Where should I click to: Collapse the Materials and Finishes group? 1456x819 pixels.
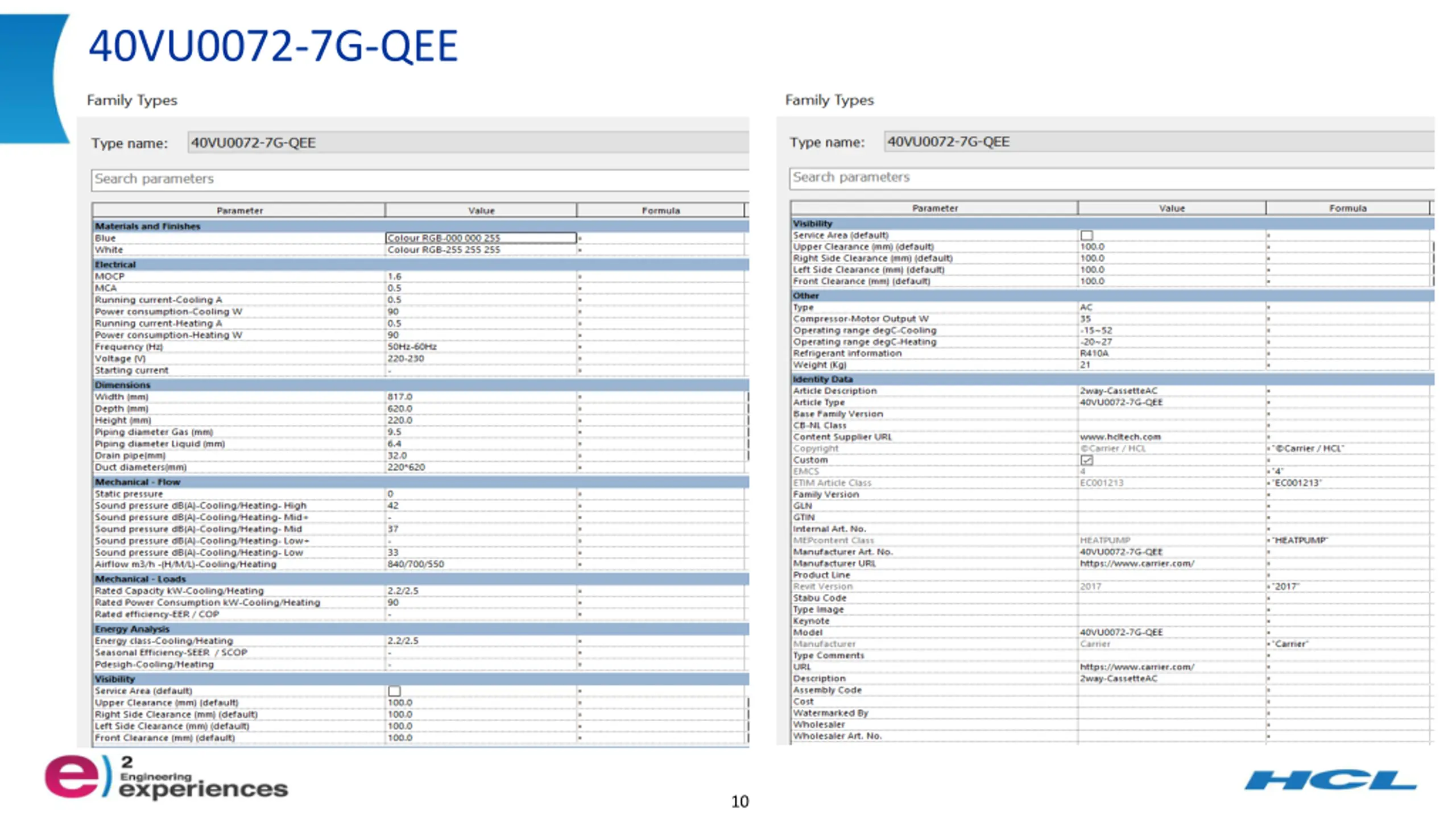[420, 226]
